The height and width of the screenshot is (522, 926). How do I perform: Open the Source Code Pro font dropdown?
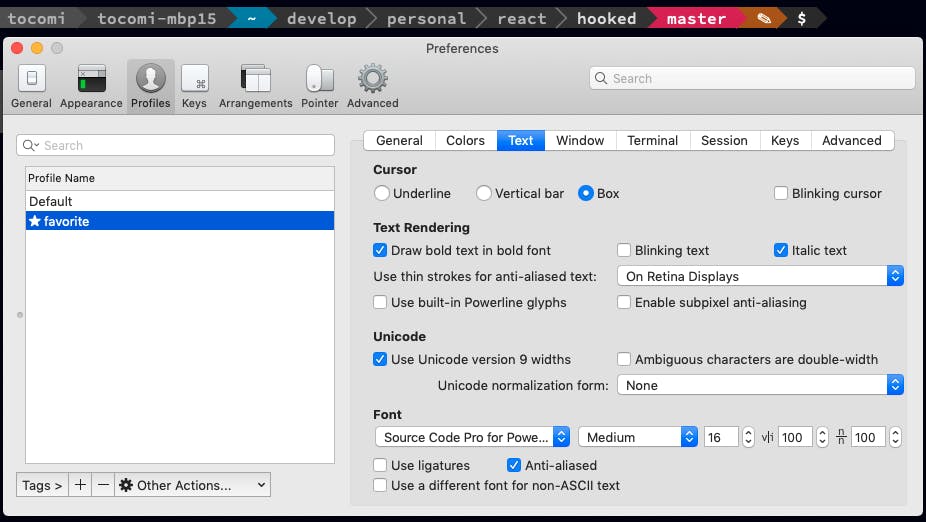[x=472, y=437]
